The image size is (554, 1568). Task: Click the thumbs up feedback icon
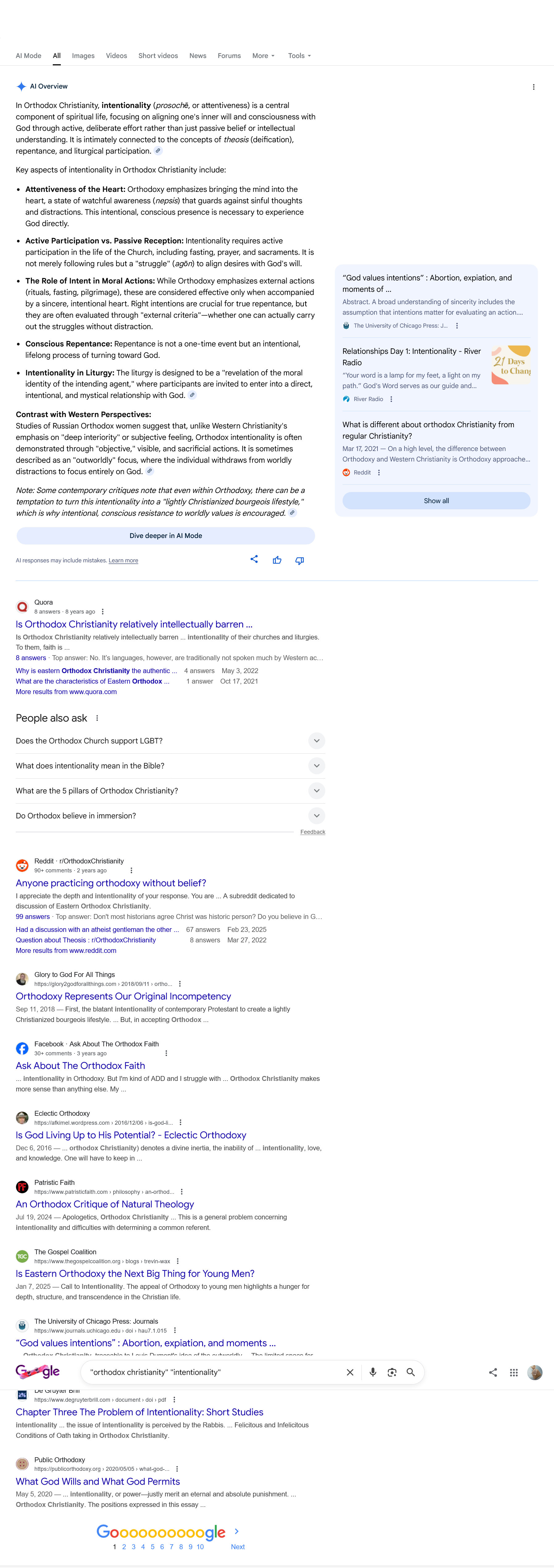[x=277, y=560]
